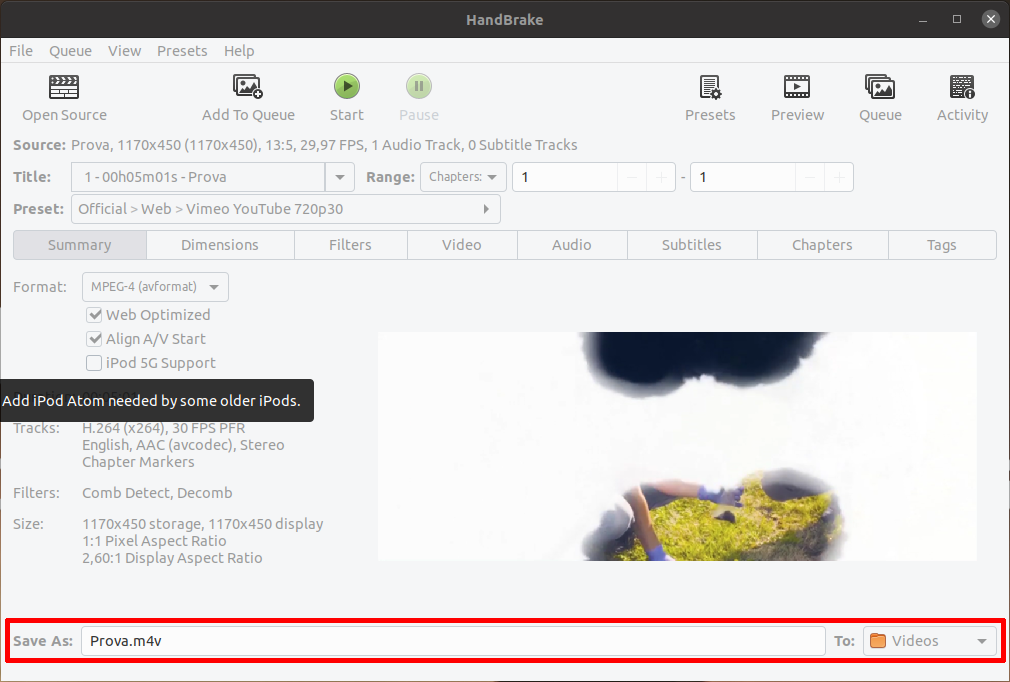
Task: Increase the start chapter with plus button
Action: (x=661, y=177)
